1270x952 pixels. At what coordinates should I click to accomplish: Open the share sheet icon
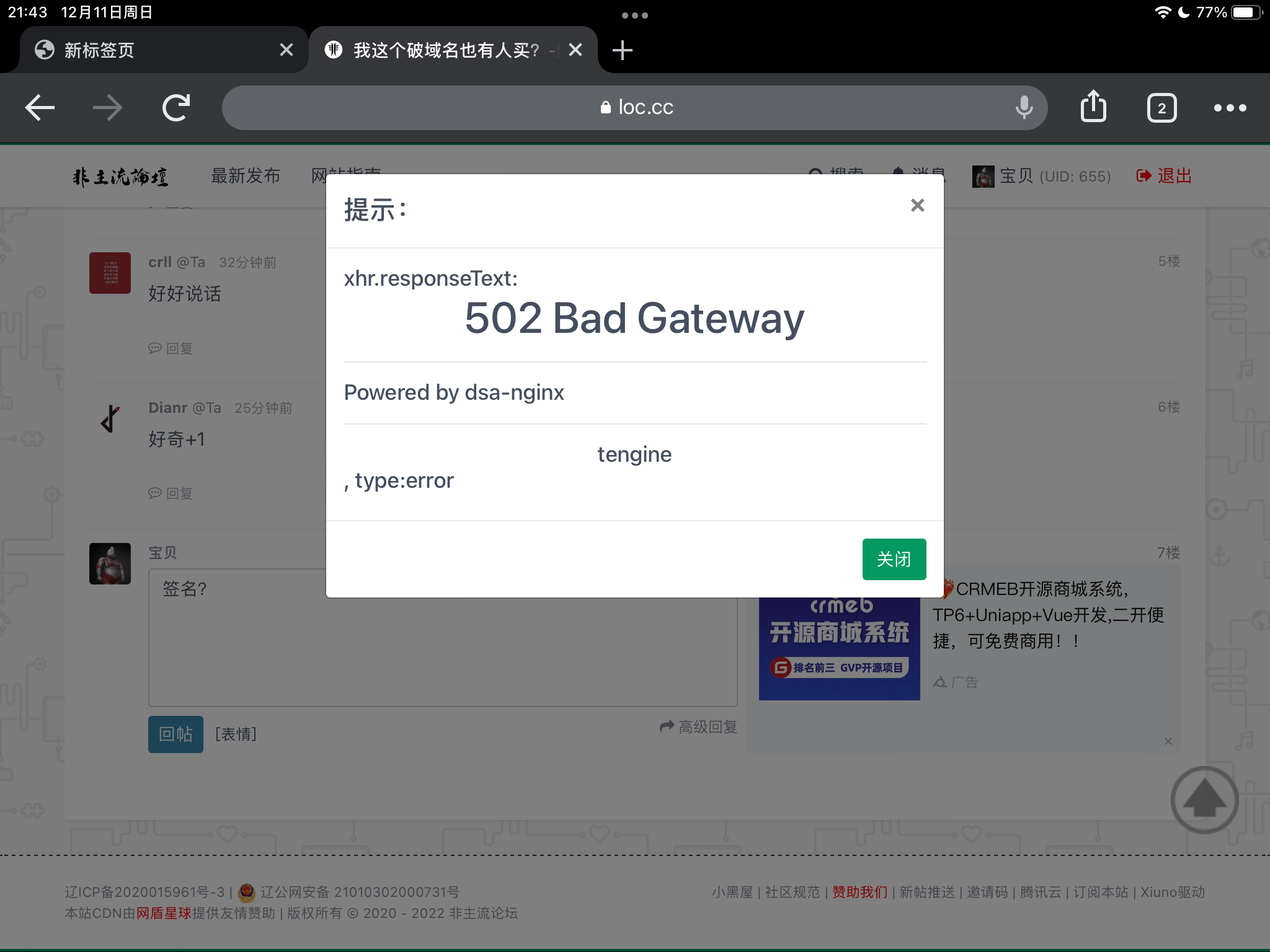(1093, 107)
